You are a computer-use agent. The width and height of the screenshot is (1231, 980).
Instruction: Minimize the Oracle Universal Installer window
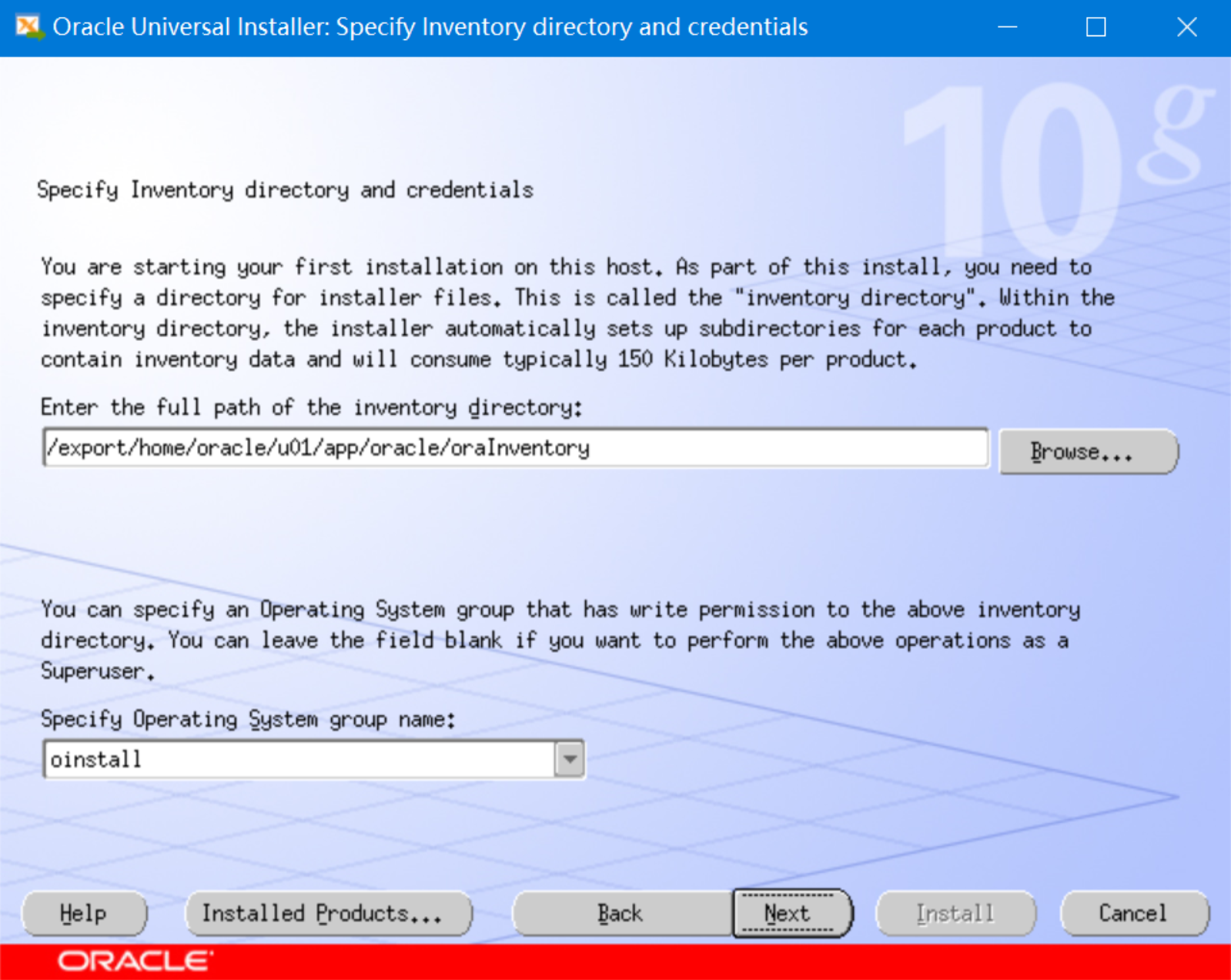(1007, 28)
